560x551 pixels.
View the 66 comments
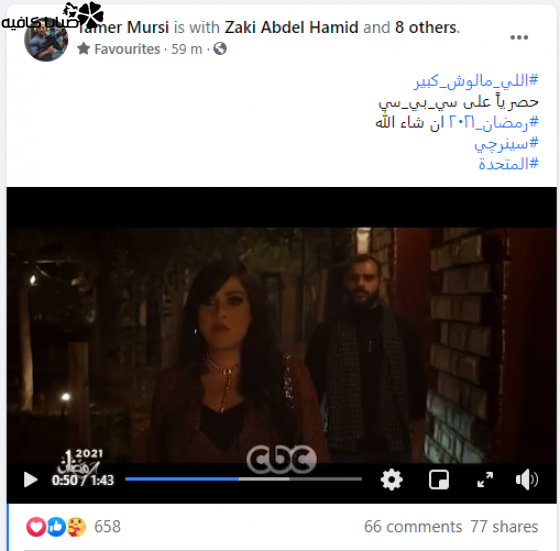[x=413, y=527]
